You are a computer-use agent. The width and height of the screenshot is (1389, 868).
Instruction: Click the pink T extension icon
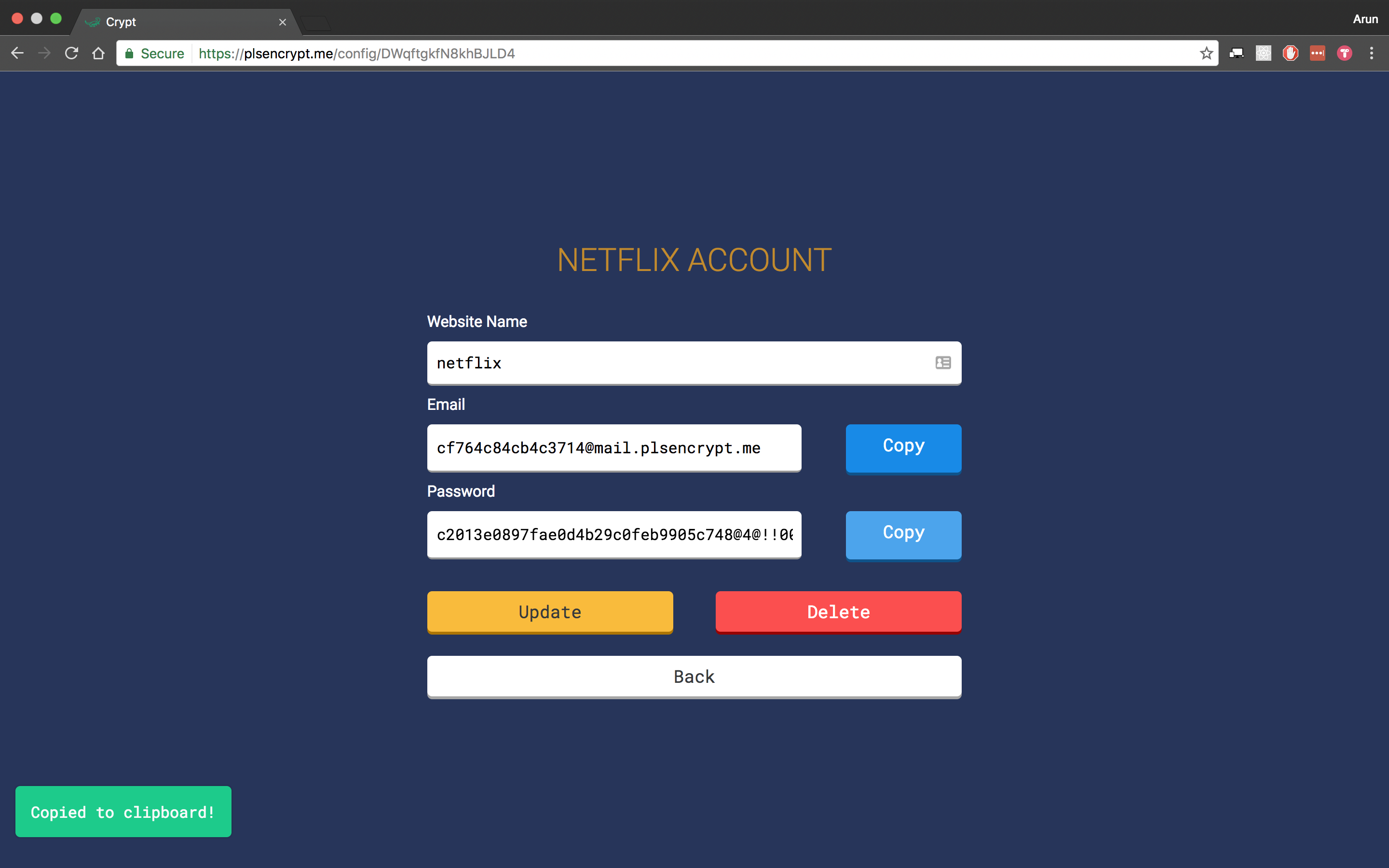point(1344,54)
